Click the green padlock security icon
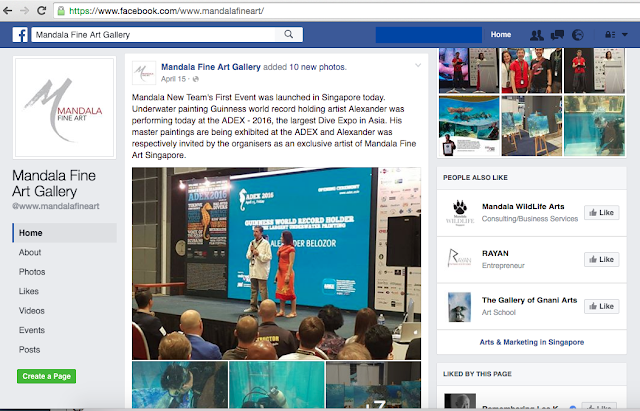Image resolution: width=640 pixels, height=411 pixels. click(x=61, y=11)
